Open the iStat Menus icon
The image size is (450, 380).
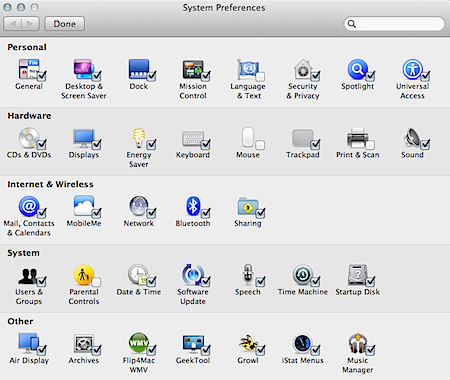[302, 343]
